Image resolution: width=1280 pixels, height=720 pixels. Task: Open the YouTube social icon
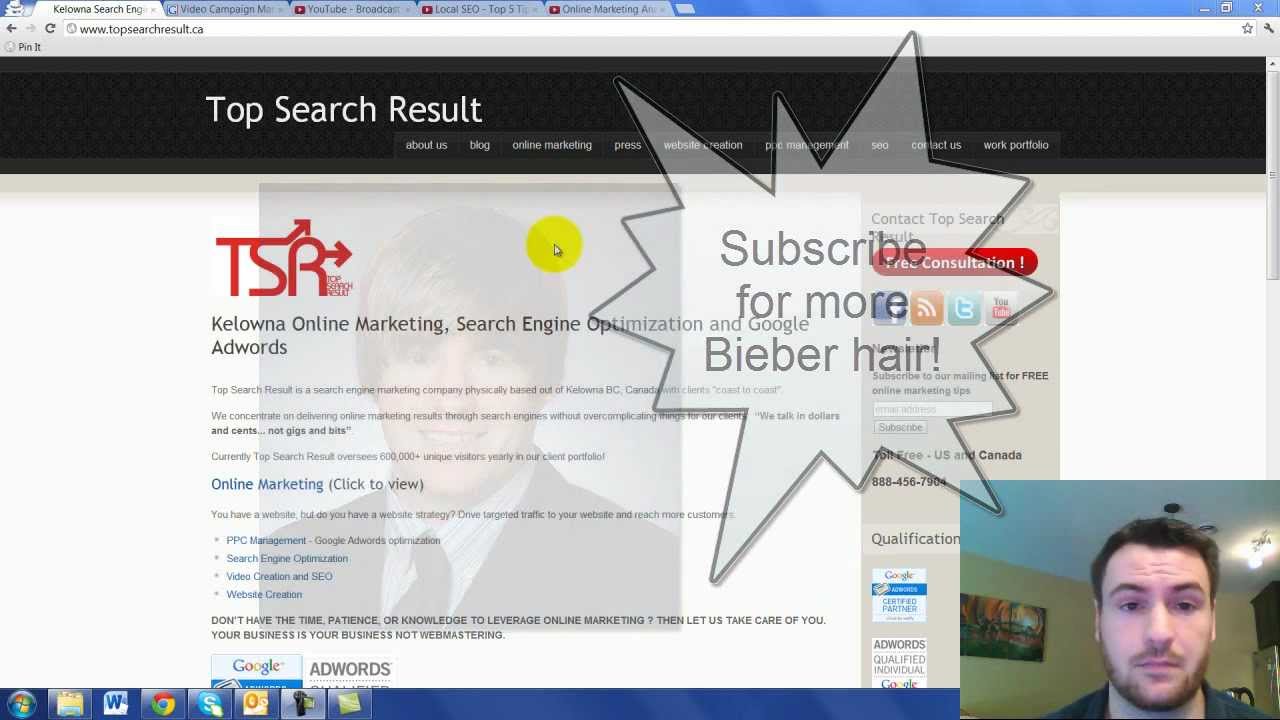[1001, 309]
